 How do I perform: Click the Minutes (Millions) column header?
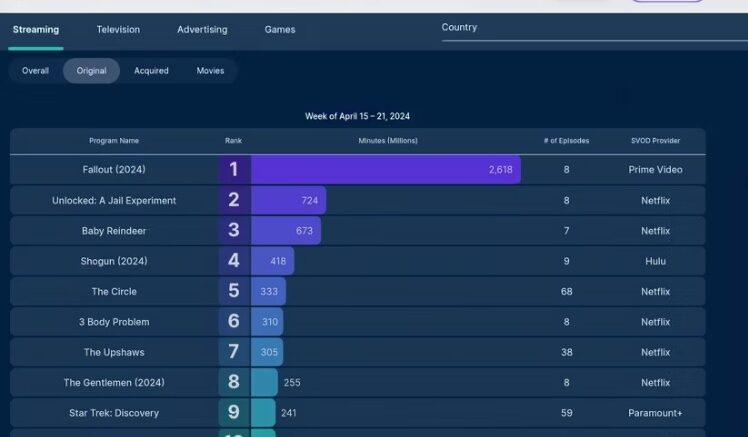[x=385, y=141]
